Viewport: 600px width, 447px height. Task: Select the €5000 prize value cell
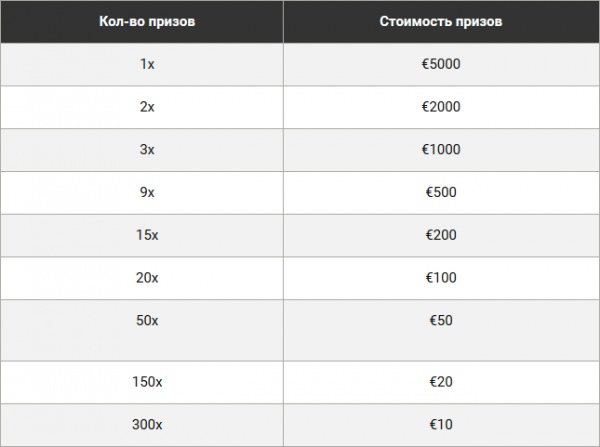coord(441,64)
